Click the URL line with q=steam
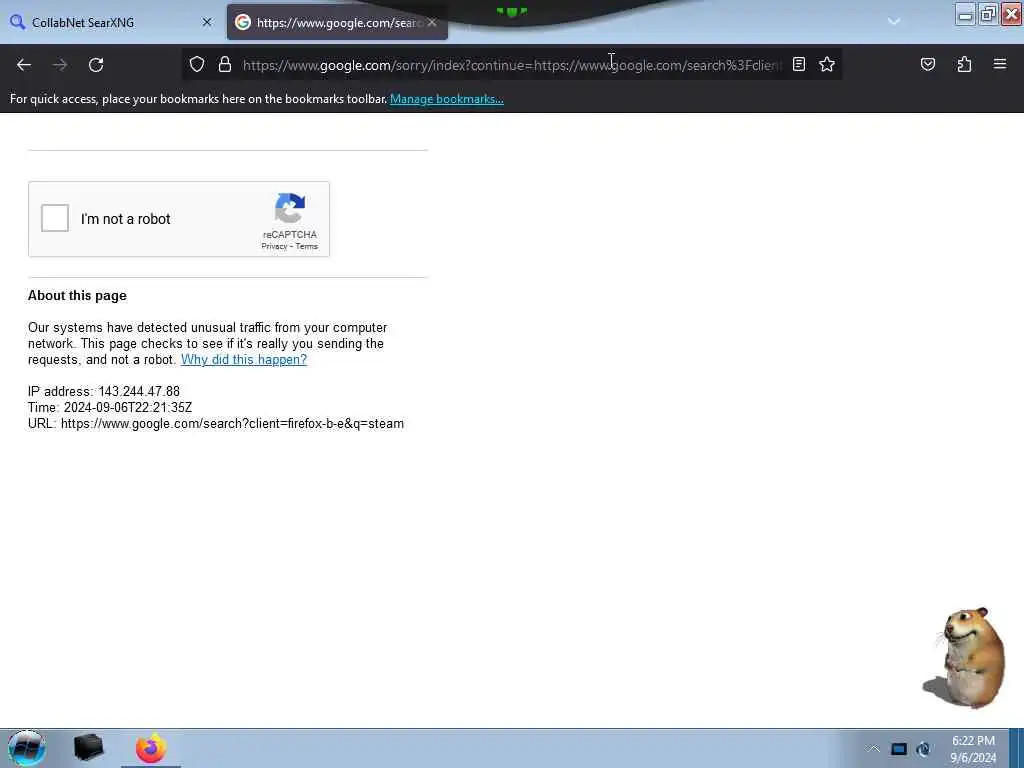The height and width of the screenshot is (768, 1024). tap(216, 423)
